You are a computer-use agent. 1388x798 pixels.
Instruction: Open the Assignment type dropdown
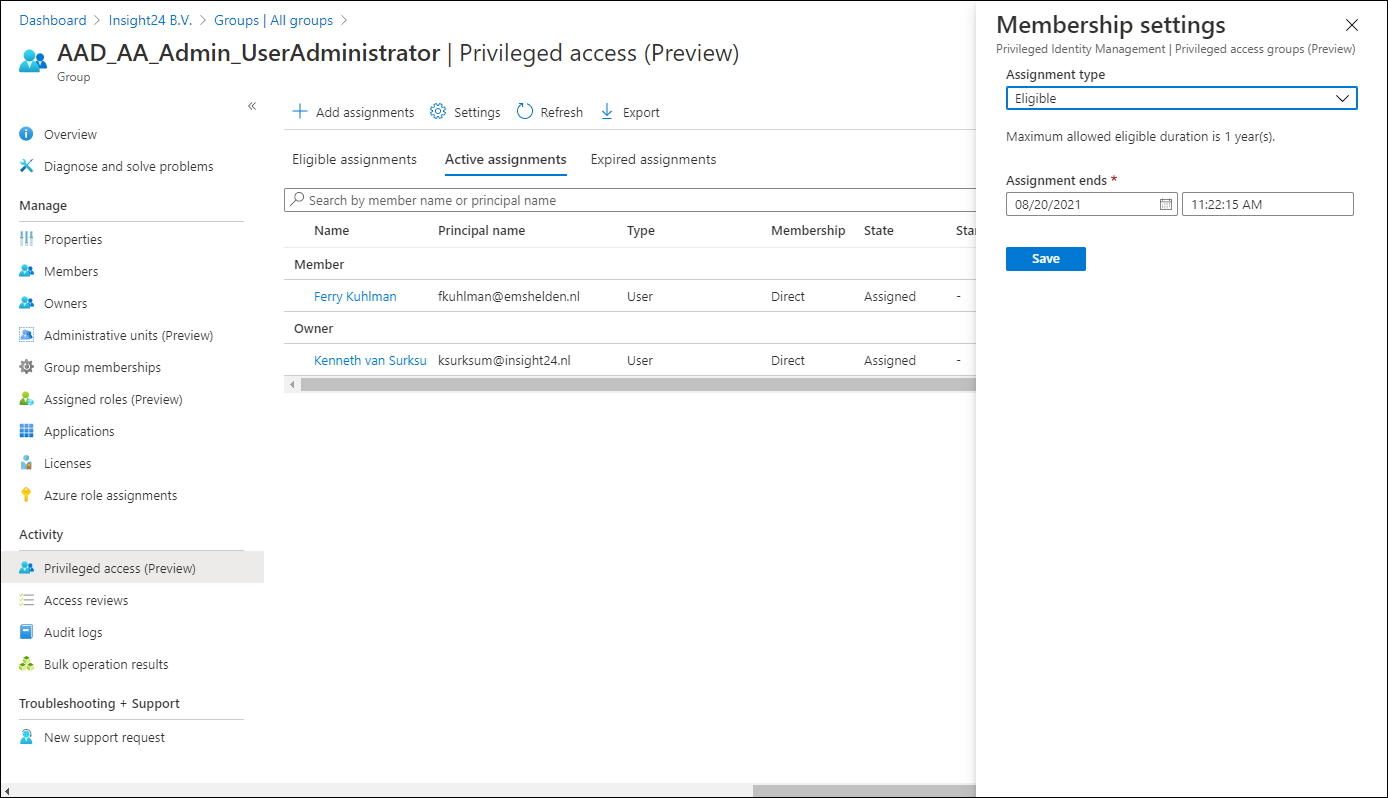tap(1181, 98)
